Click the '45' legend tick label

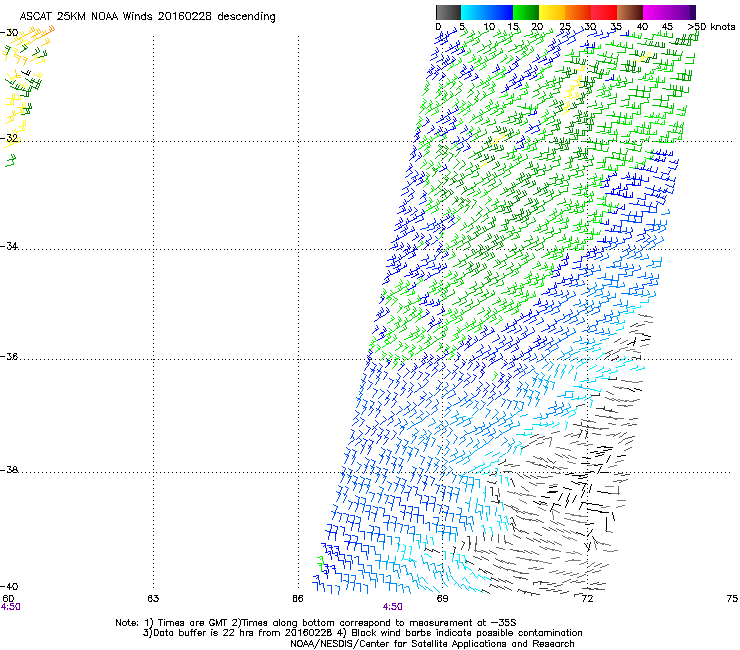click(667, 27)
